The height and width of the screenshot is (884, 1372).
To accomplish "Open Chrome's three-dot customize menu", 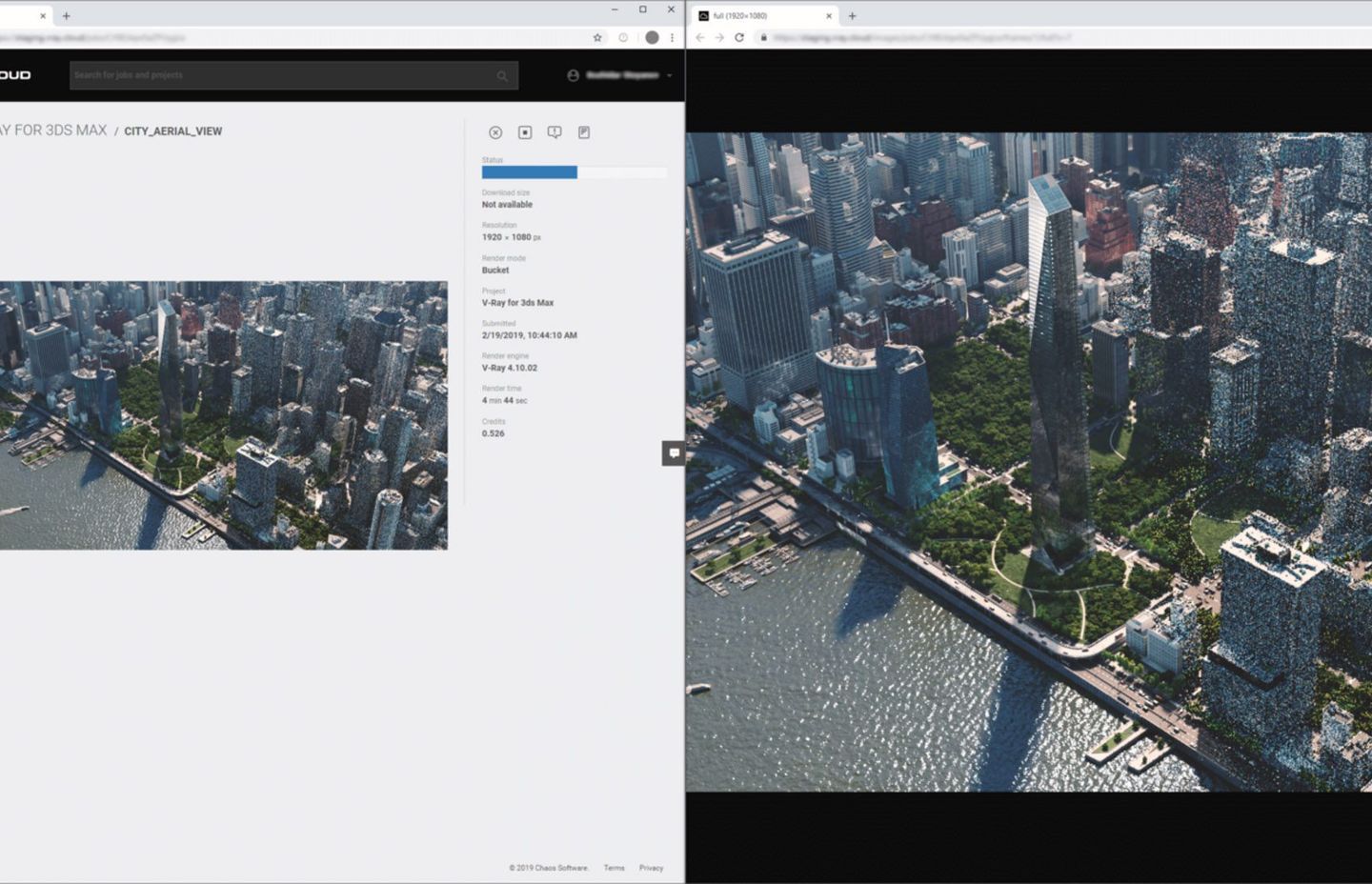I will (x=673, y=38).
